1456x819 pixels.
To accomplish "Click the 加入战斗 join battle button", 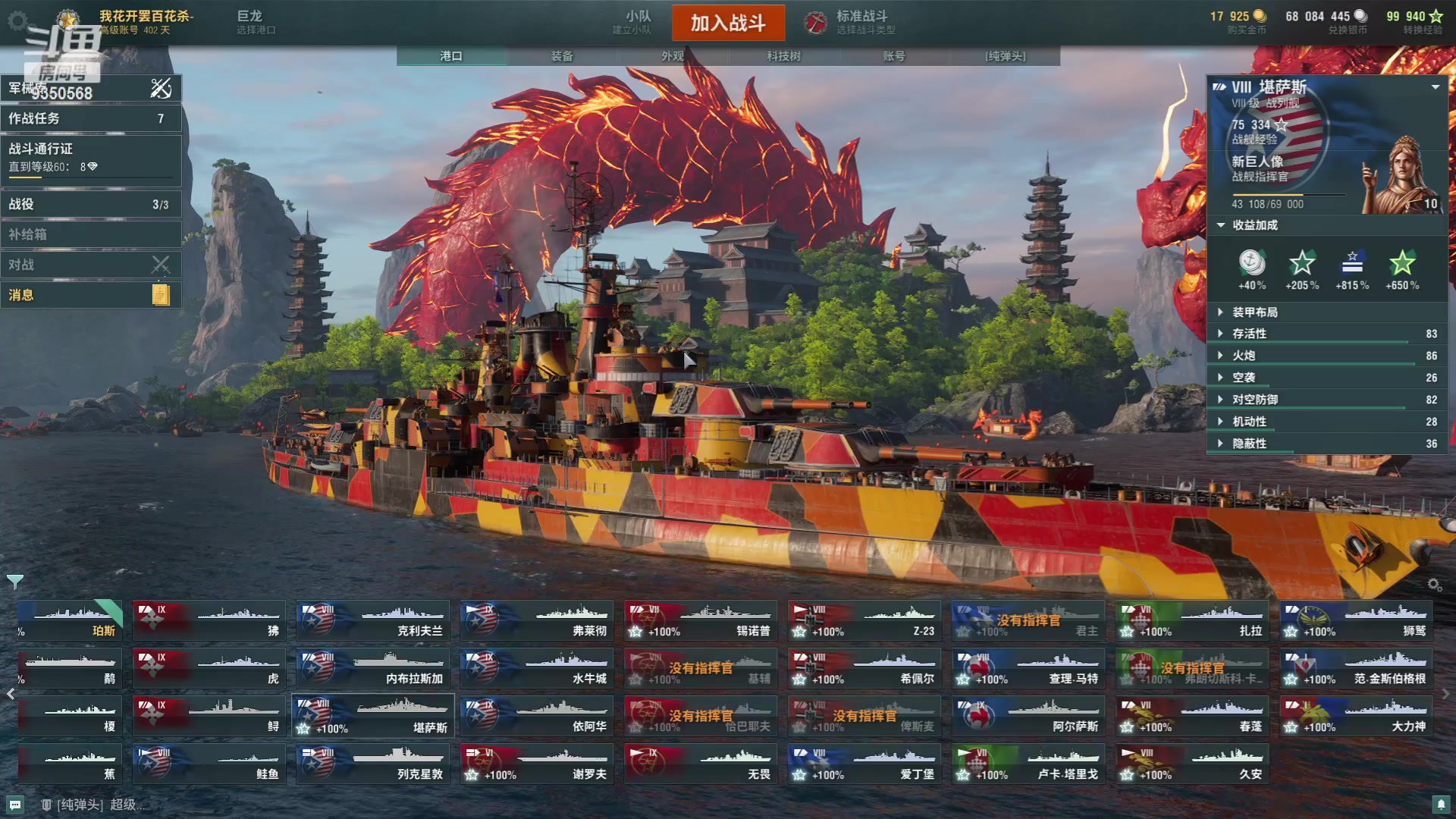I will (x=728, y=23).
